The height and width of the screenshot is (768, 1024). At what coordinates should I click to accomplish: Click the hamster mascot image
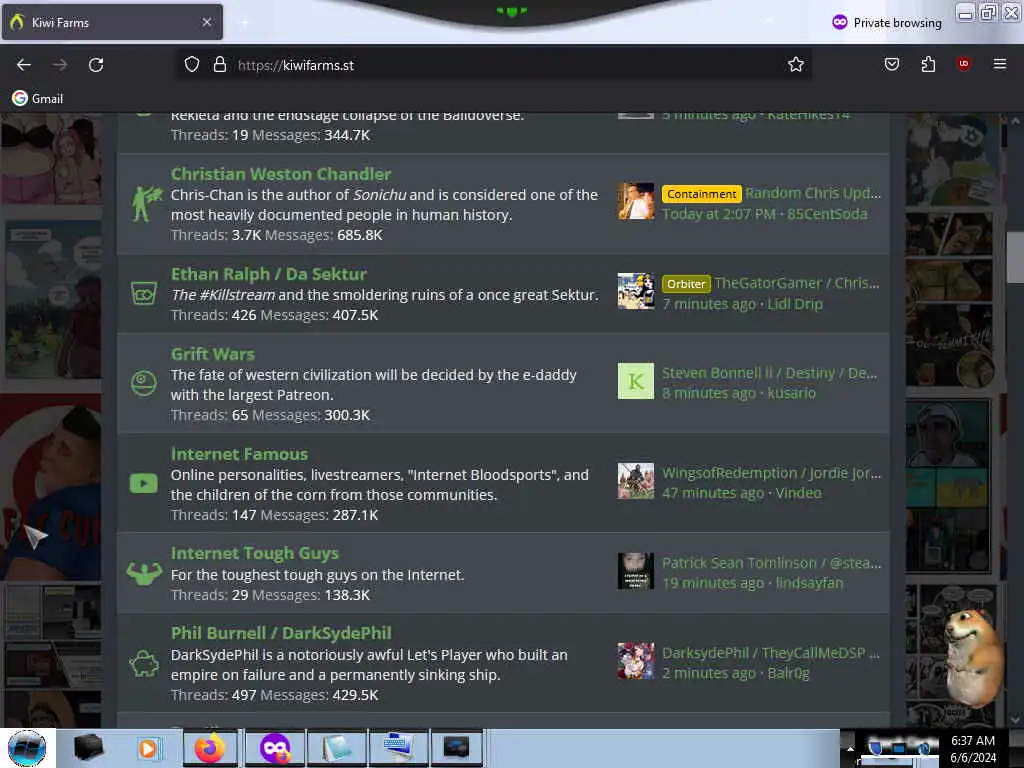pyautogui.click(x=973, y=658)
